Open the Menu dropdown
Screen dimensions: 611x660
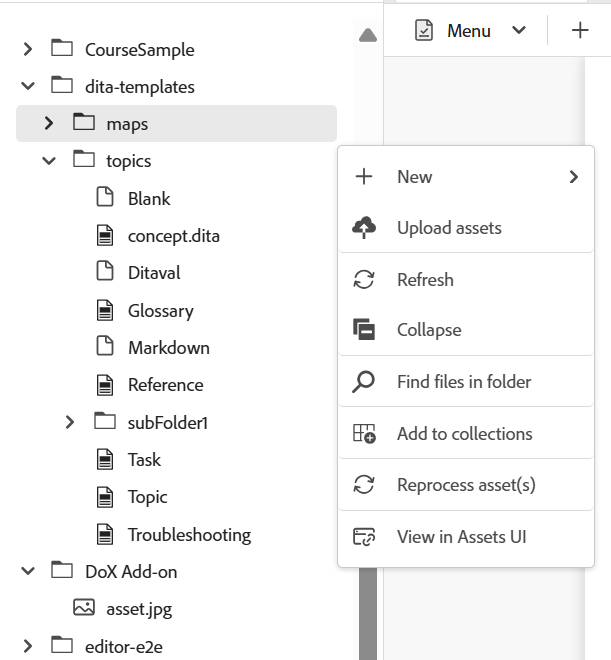point(470,31)
